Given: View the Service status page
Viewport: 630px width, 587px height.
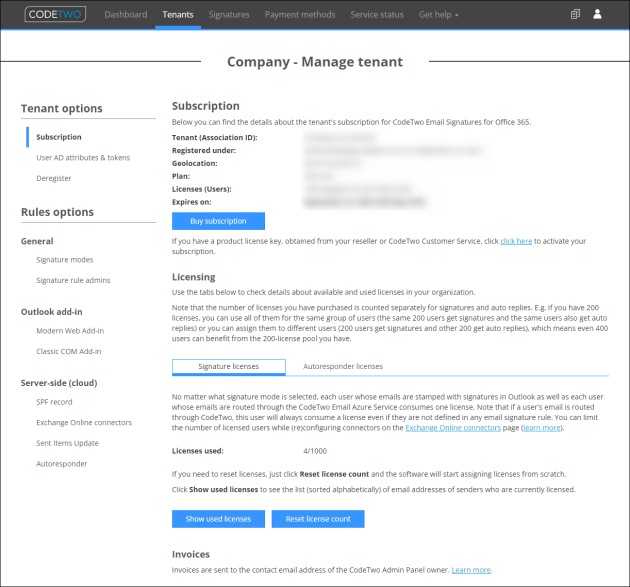Looking at the screenshot, I should [x=377, y=15].
